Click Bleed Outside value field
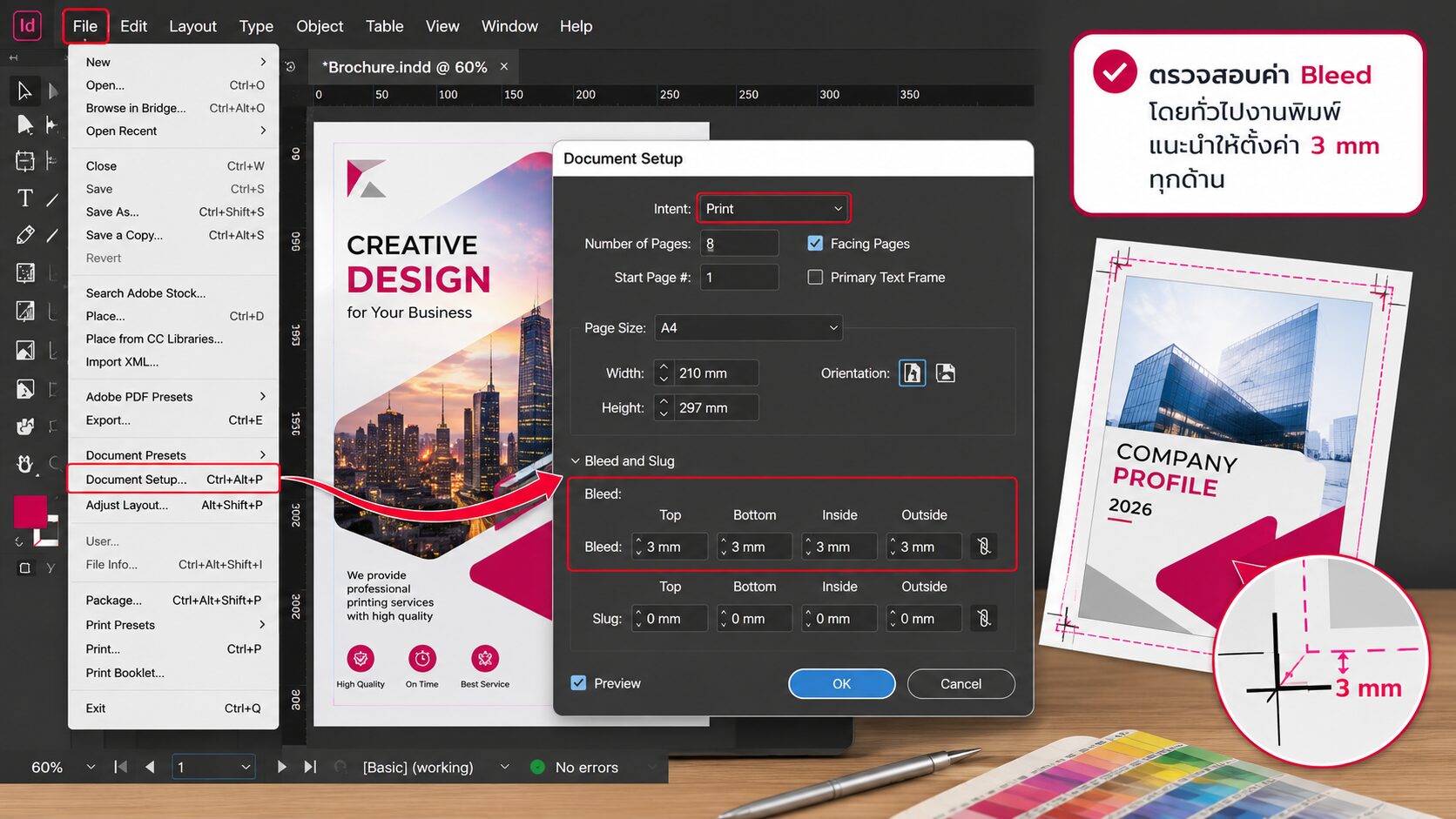 coord(923,547)
